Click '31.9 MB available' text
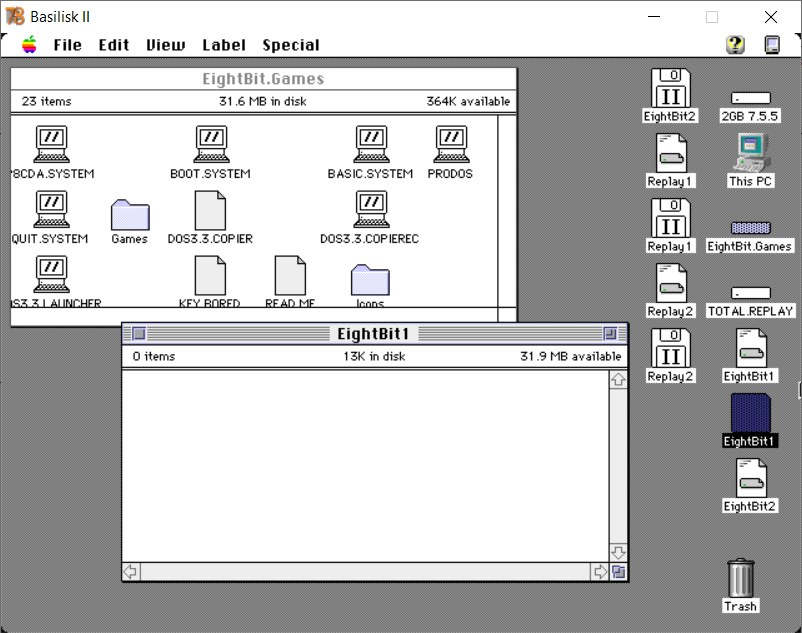Viewport: 802px width, 633px height. click(x=570, y=356)
